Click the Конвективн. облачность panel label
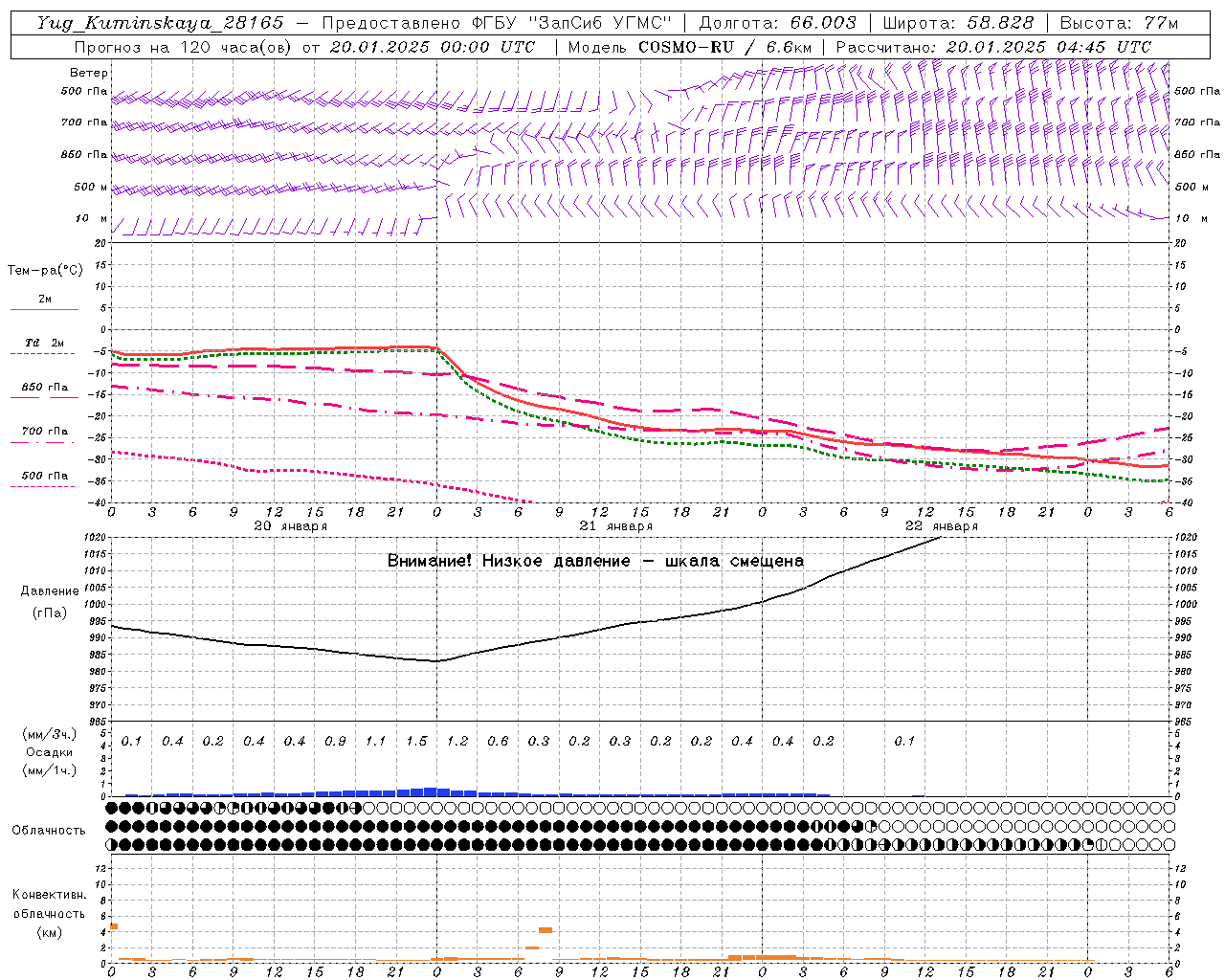 pos(49,904)
